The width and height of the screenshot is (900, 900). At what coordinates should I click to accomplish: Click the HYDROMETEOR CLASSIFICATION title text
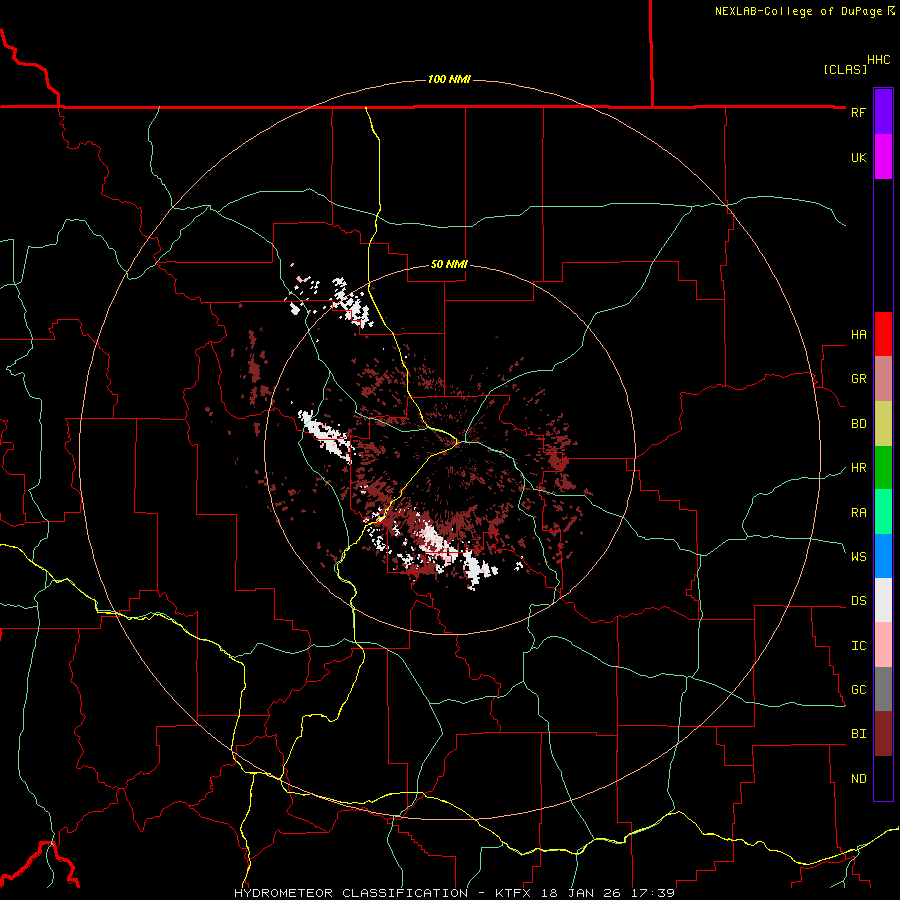click(x=351, y=893)
